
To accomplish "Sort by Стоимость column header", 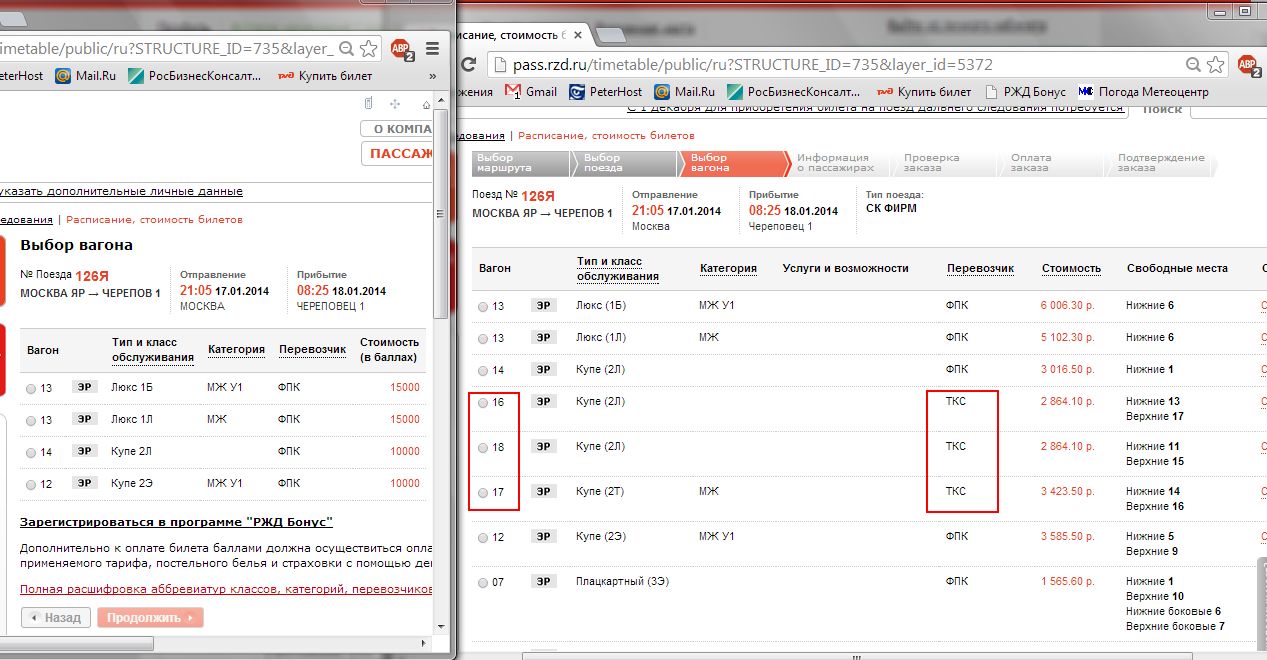I will coord(1071,268).
